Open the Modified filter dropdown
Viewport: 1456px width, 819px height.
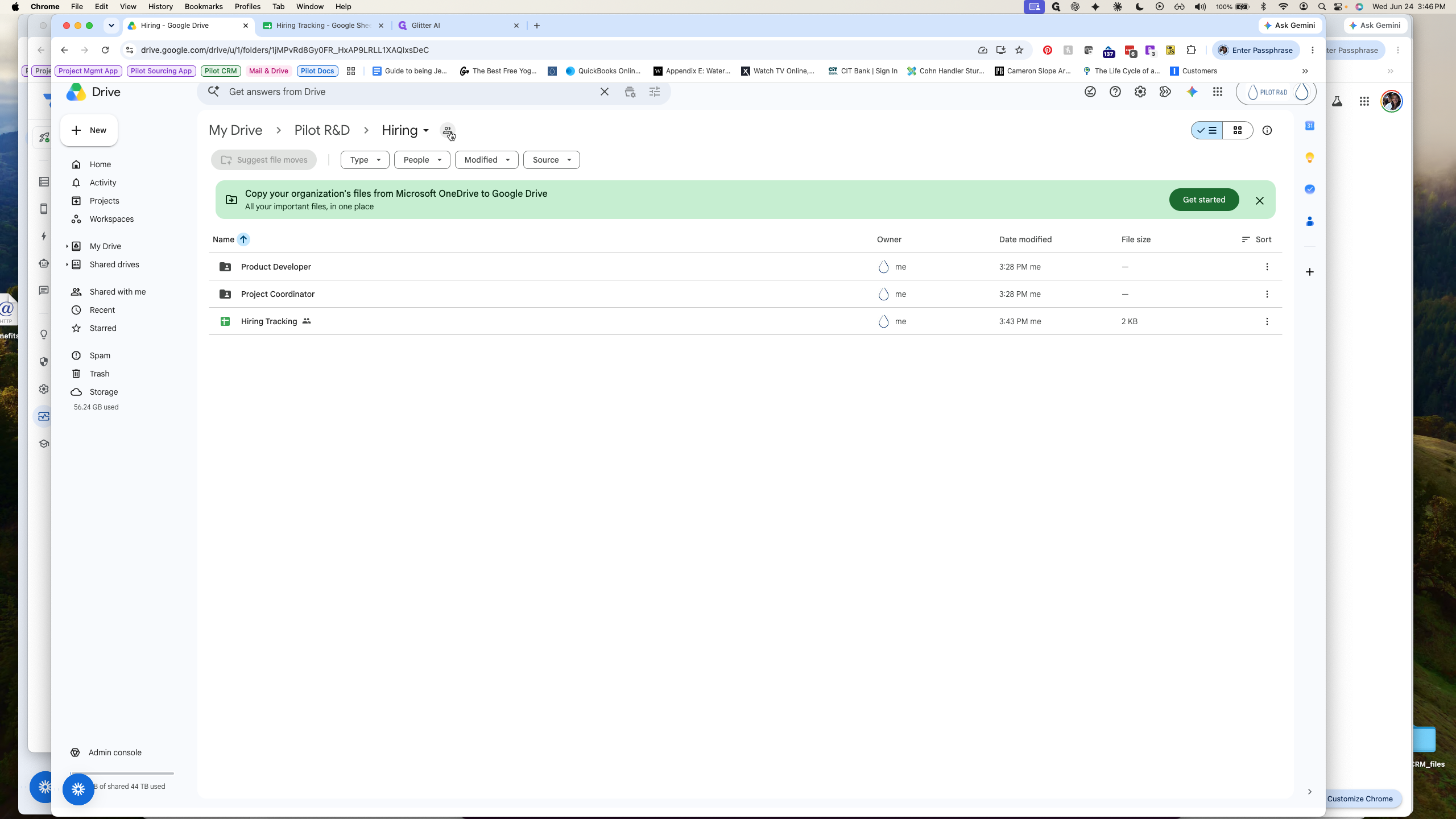coord(487,160)
